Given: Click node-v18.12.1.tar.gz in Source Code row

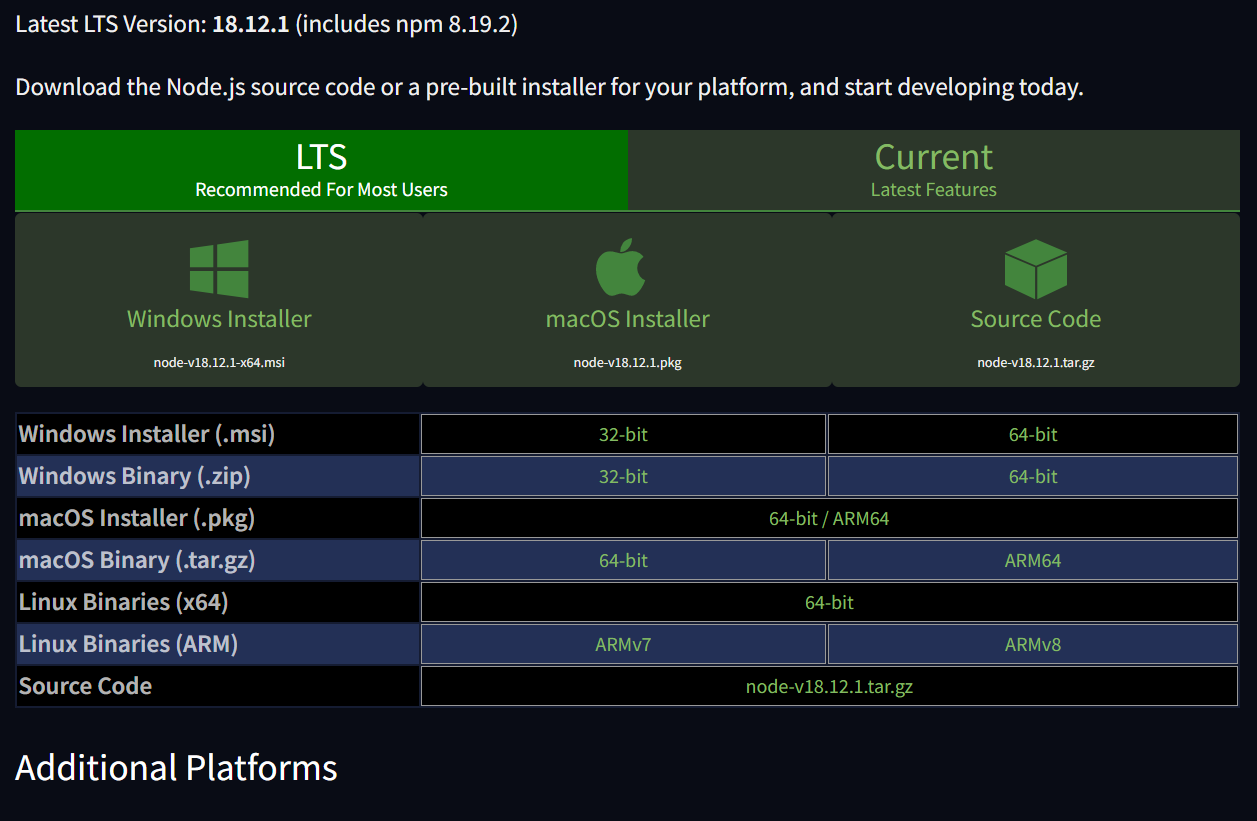Looking at the screenshot, I should tap(828, 686).
